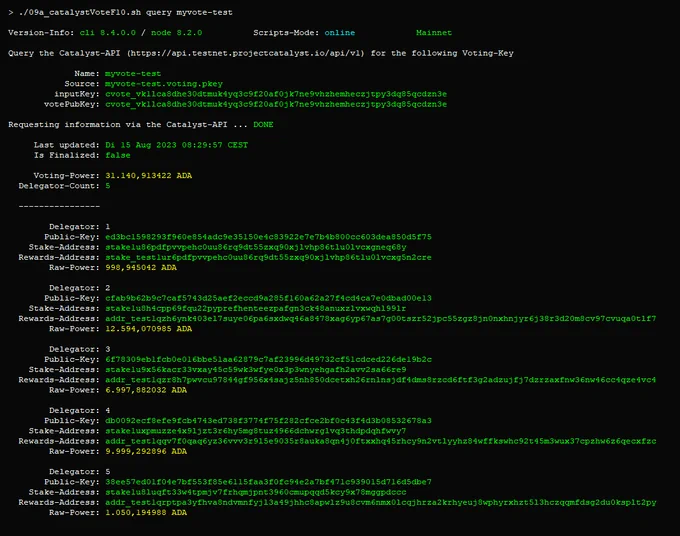Click the Delegator: 3 heading
The width and height of the screenshot is (680, 536).
pyautogui.click(x=79, y=349)
